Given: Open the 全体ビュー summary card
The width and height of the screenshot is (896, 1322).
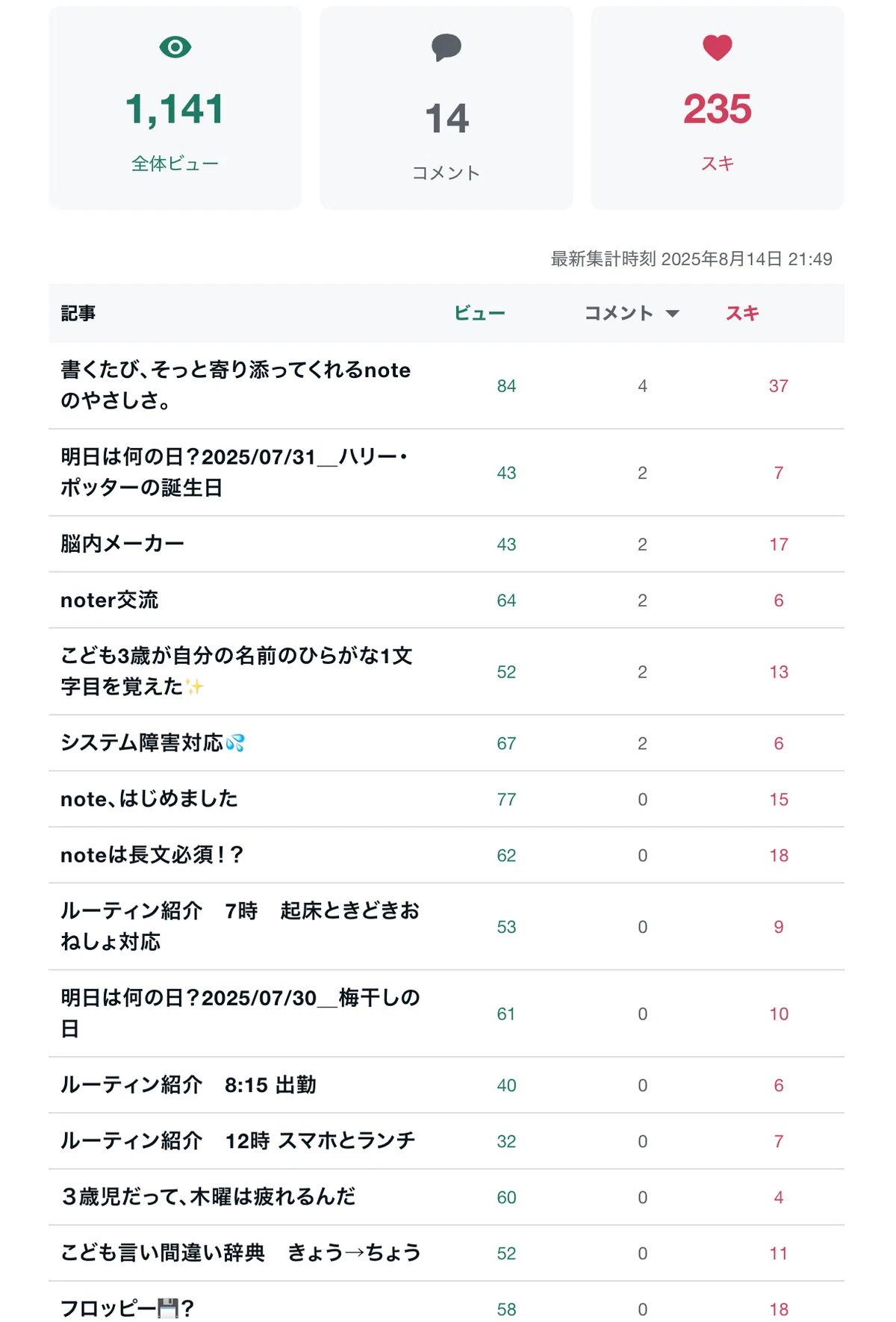Looking at the screenshot, I should (x=175, y=108).
